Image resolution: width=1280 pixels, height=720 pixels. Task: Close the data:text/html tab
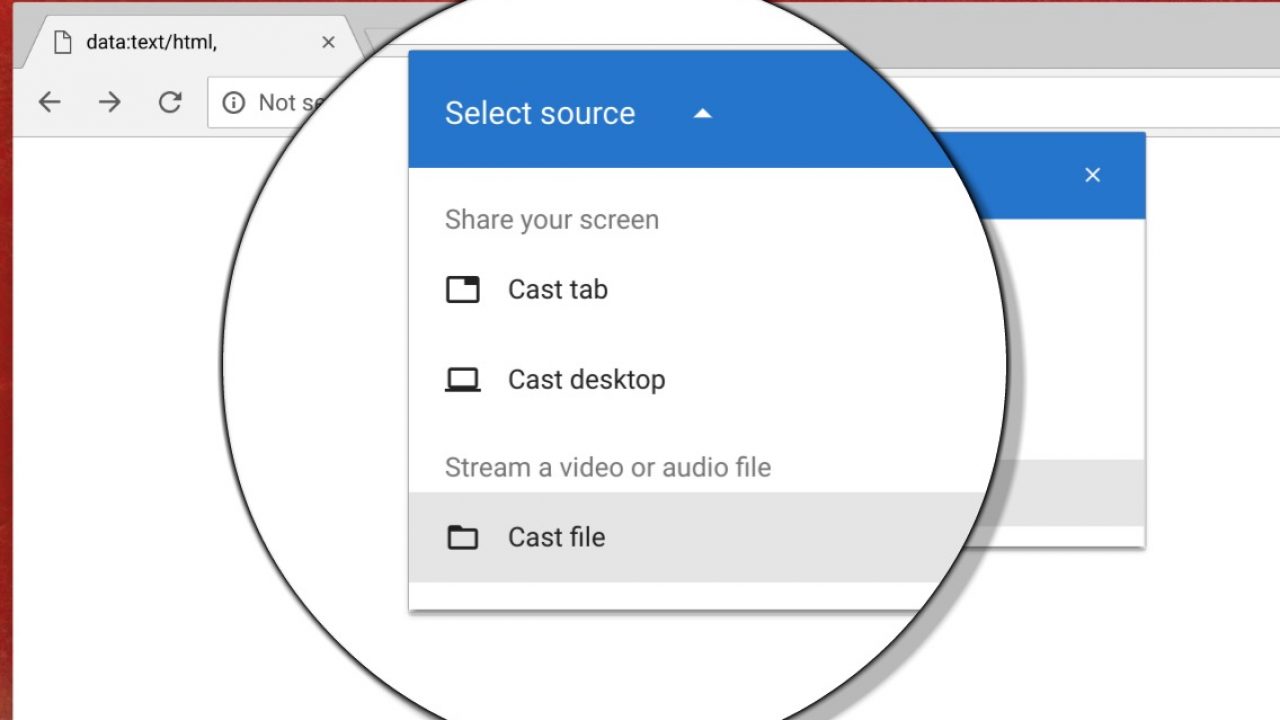point(328,43)
